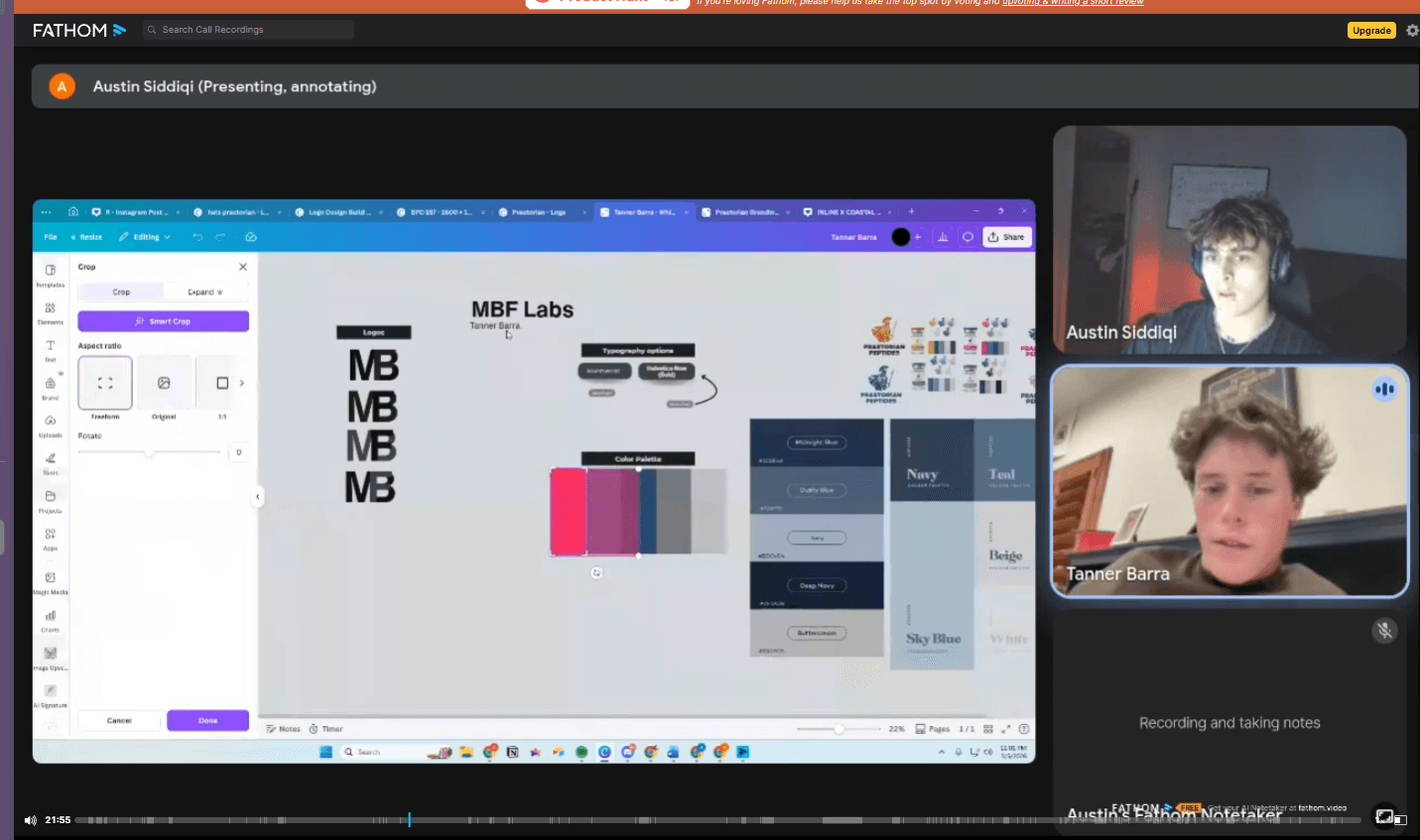The image size is (1420, 840).
Task: Toggle the volume speaker icon in player
Action: click(30, 820)
